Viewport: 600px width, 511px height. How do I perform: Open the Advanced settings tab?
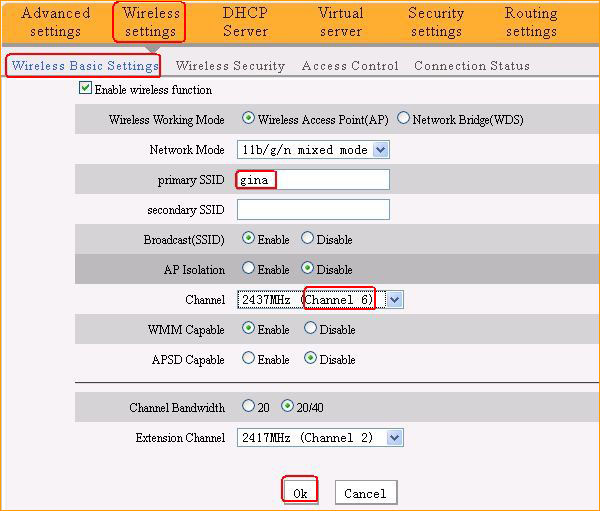point(56,22)
